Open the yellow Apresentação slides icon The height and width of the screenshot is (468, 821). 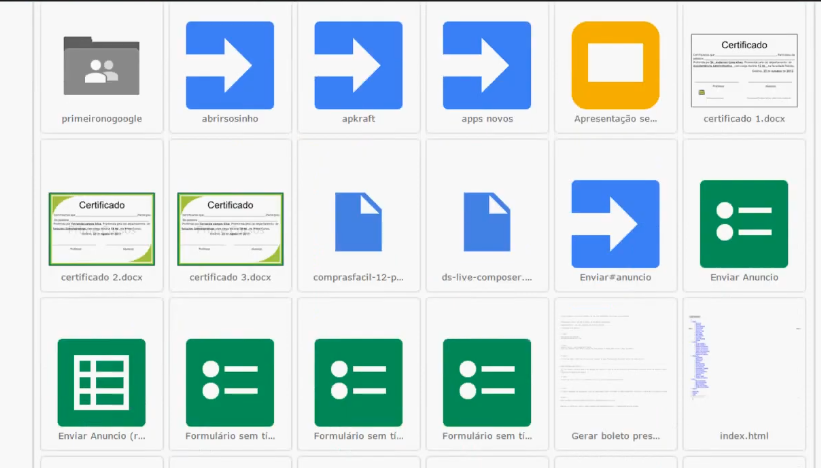pyautogui.click(x=615, y=65)
